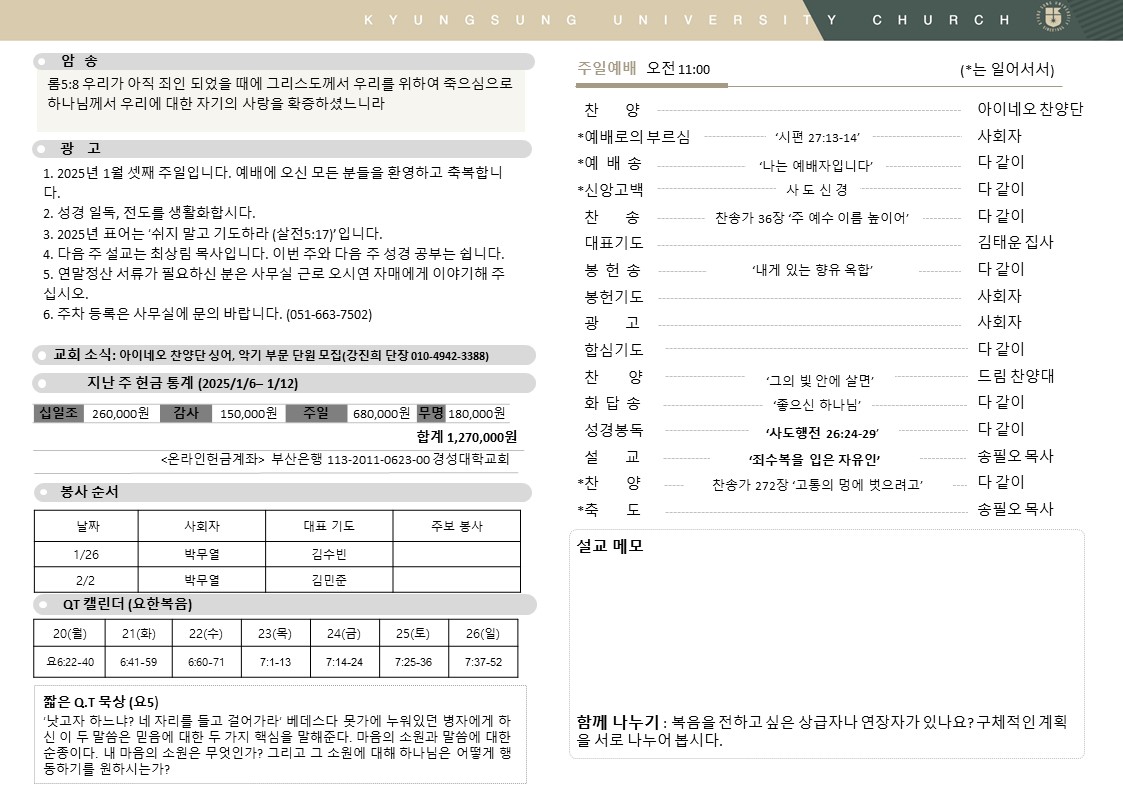Click the '1/26' date cell
Screen dimensions: 1123x794
[x=86, y=555]
